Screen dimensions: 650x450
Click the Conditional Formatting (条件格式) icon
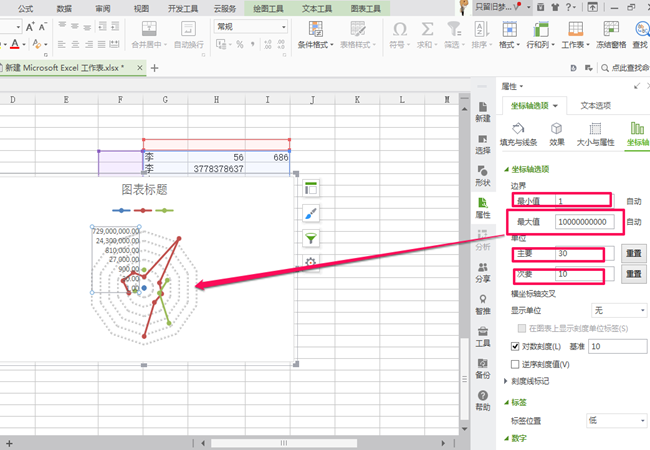point(315,35)
